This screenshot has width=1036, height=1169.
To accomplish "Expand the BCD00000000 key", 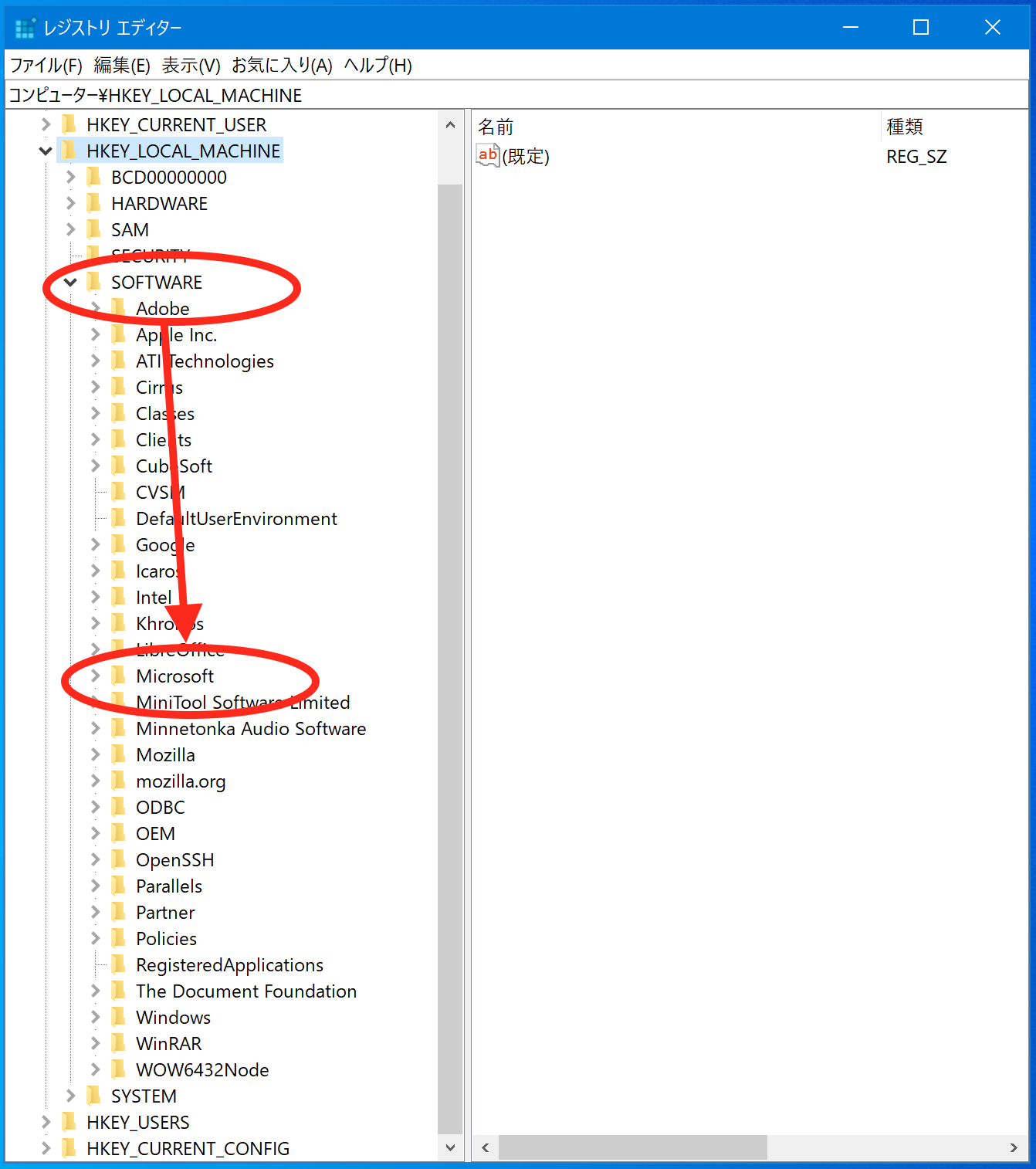I will pyautogui.click(x=70, y=177).
